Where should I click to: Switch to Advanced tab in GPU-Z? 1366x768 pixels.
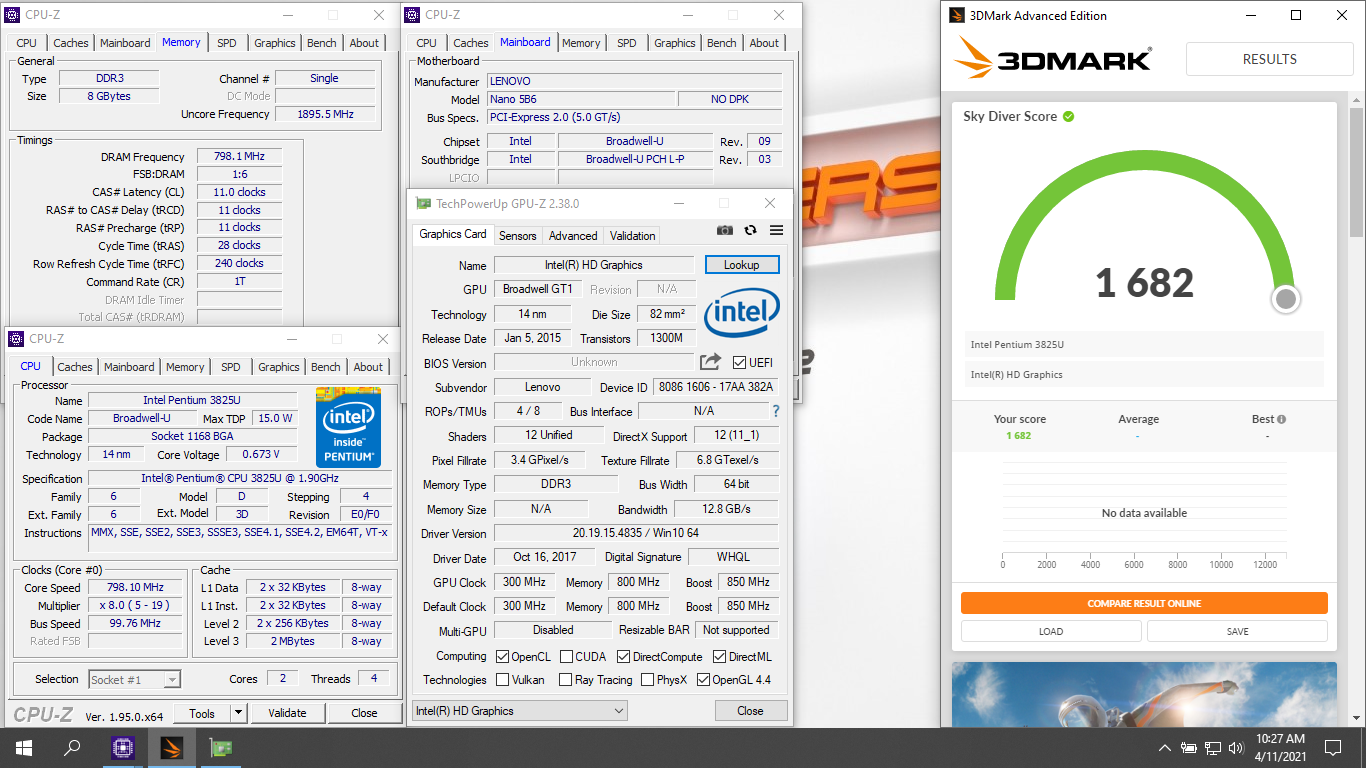[x=573, y=236]
